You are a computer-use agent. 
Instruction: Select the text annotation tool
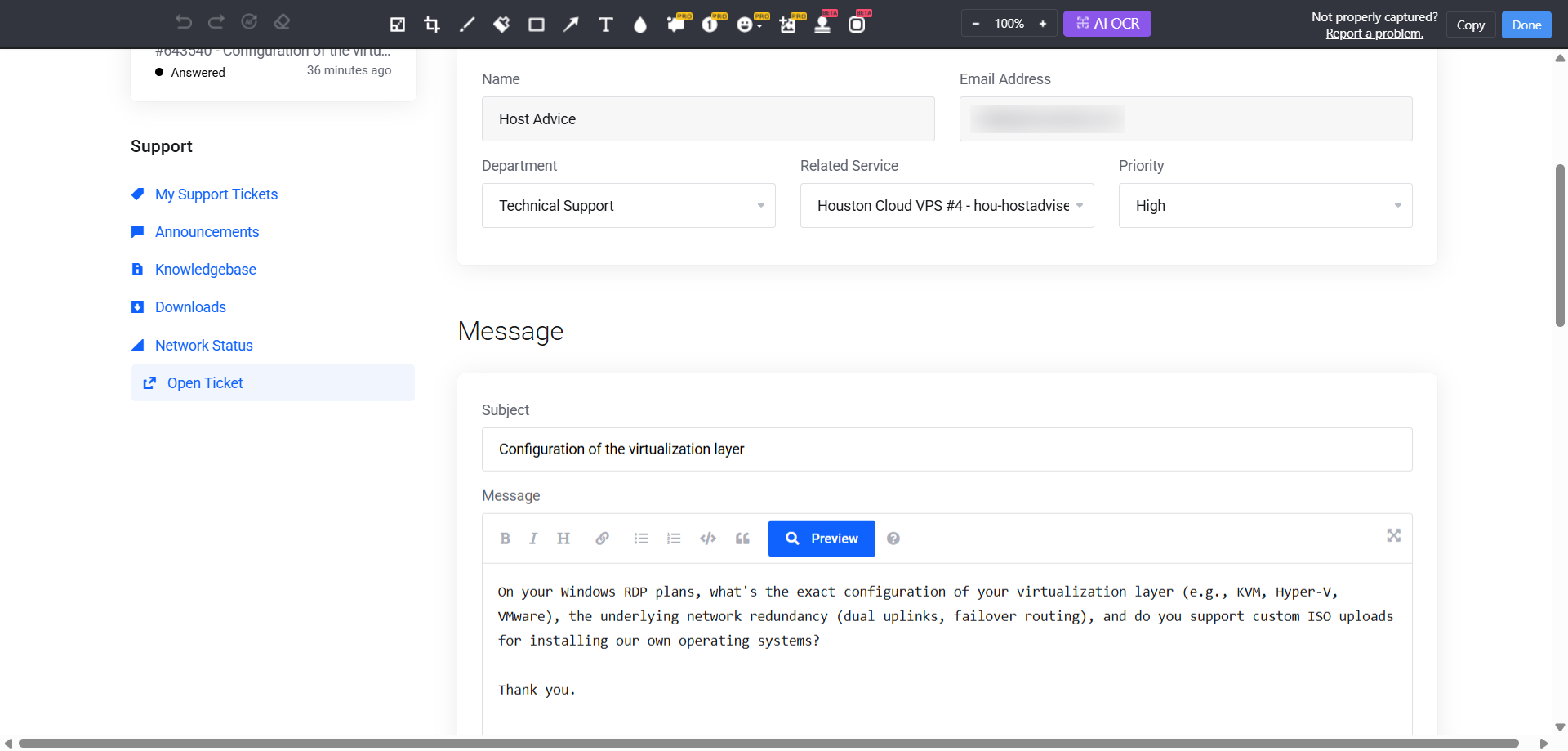coord(606,25)
